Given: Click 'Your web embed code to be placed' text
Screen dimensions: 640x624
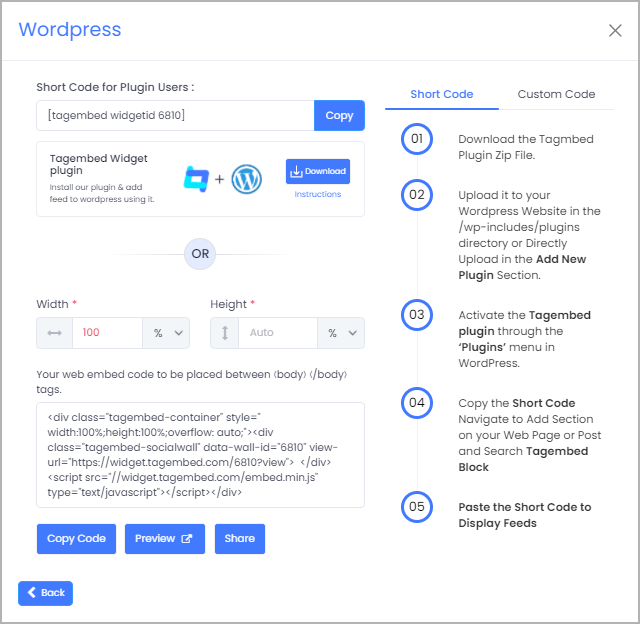Looking at the screenshot, I should tap(191, 382).
